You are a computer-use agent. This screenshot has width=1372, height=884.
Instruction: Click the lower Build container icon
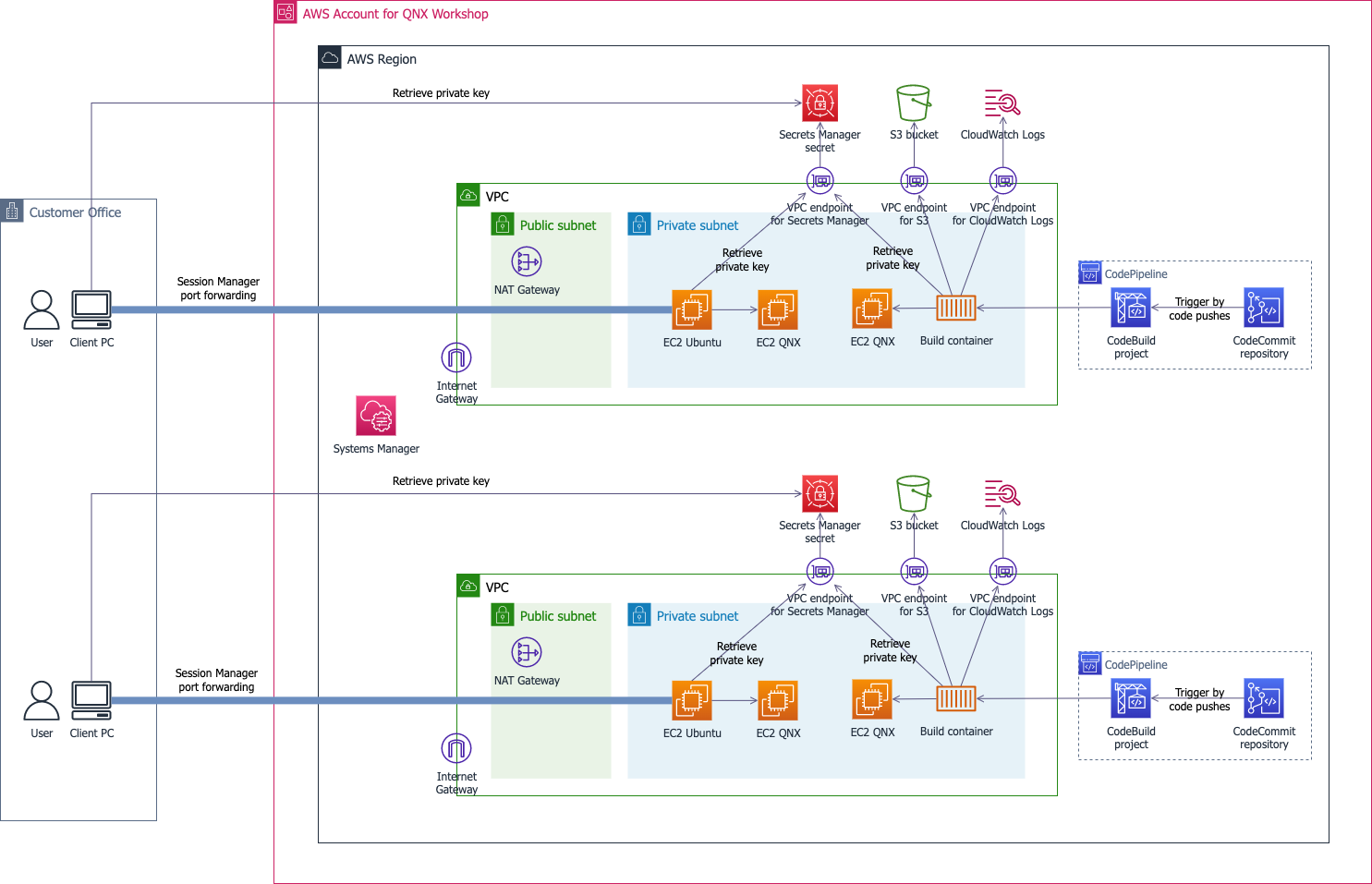(956, 698)
